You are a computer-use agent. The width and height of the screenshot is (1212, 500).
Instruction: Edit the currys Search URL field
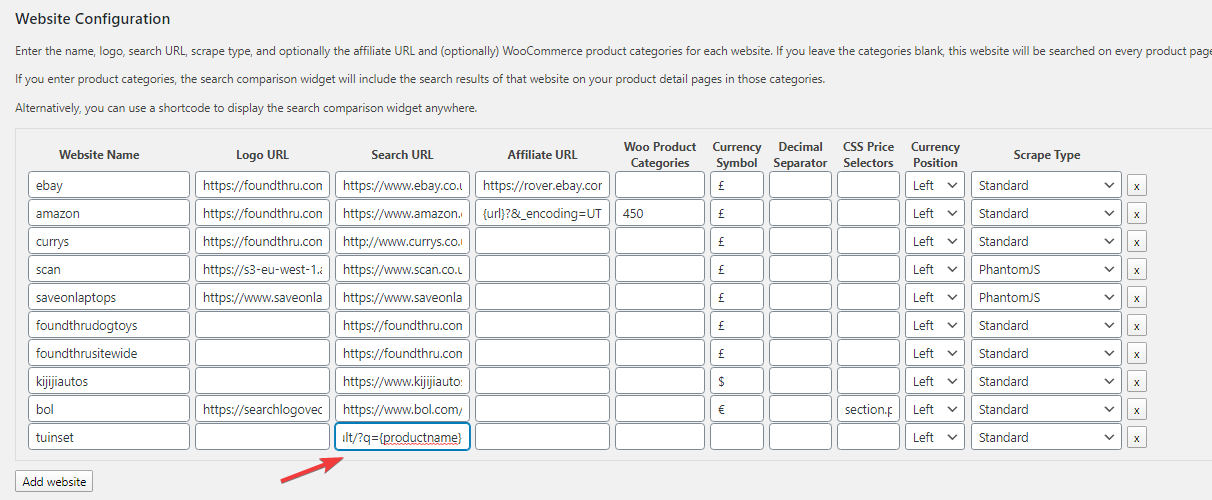(402, 241)
